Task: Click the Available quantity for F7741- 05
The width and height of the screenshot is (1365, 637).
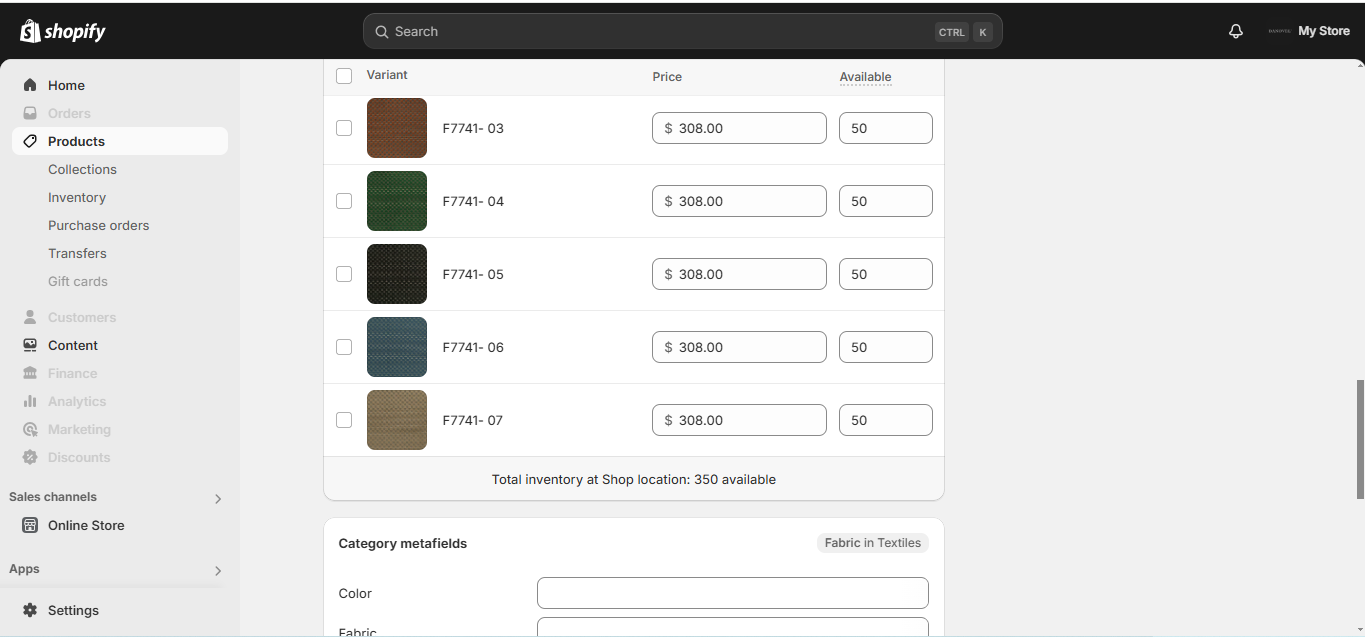Action: (886, 274)
